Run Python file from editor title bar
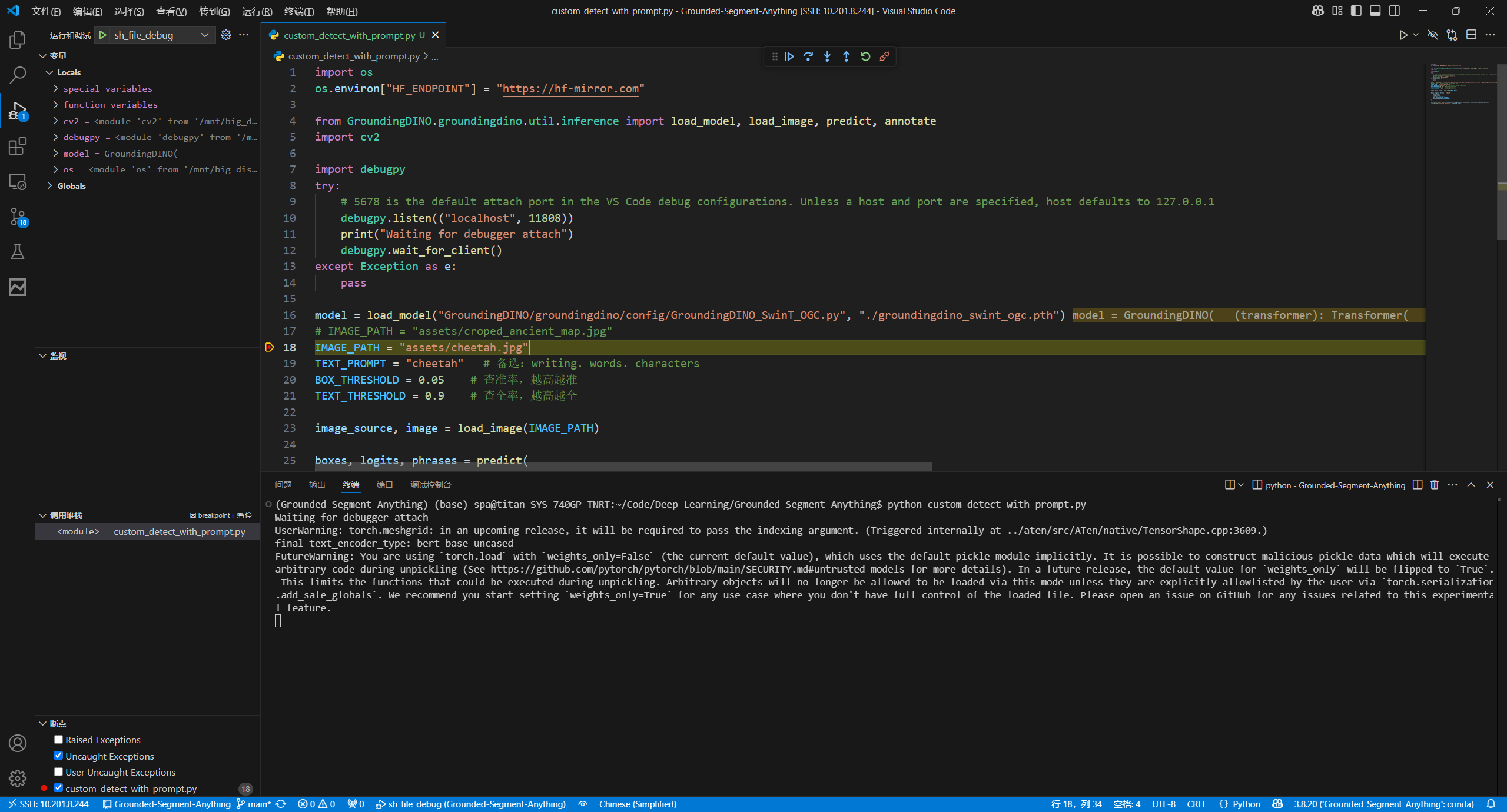1507x812 pixels. click(1403, 35)
